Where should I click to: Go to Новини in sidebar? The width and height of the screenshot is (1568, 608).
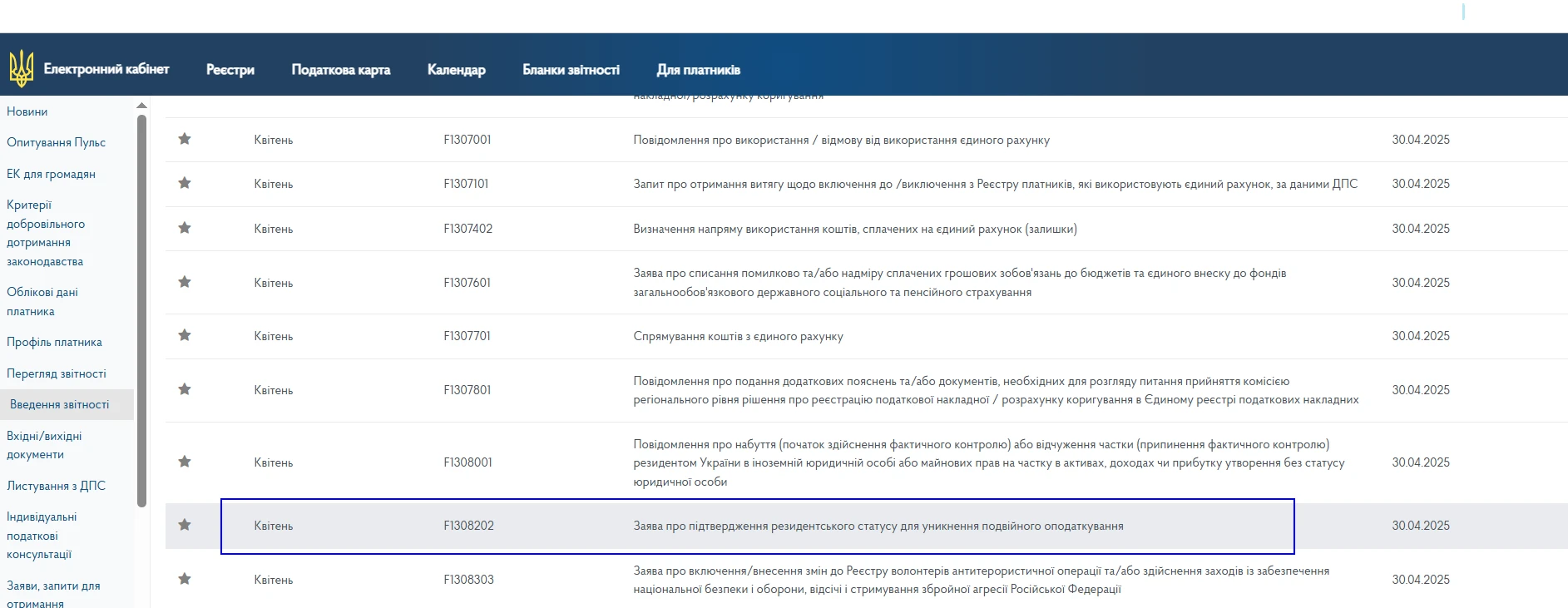[27, 111]
